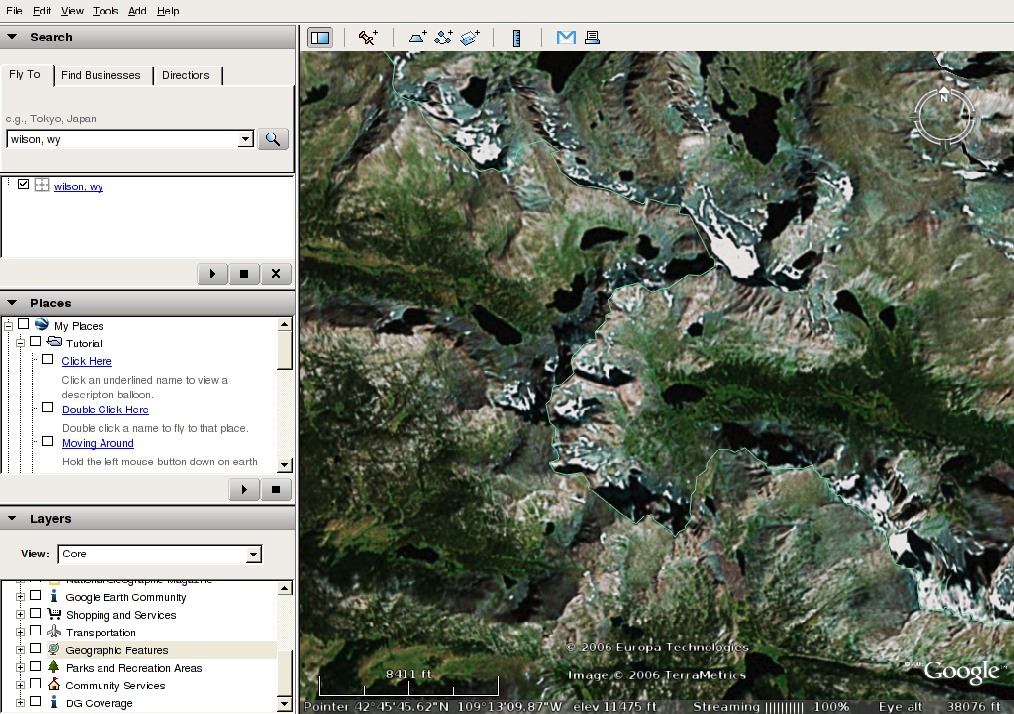The height and width of the screenshot is (714, 1014).
Task: Enable the Shopping and Services layer
Action: 36,613
